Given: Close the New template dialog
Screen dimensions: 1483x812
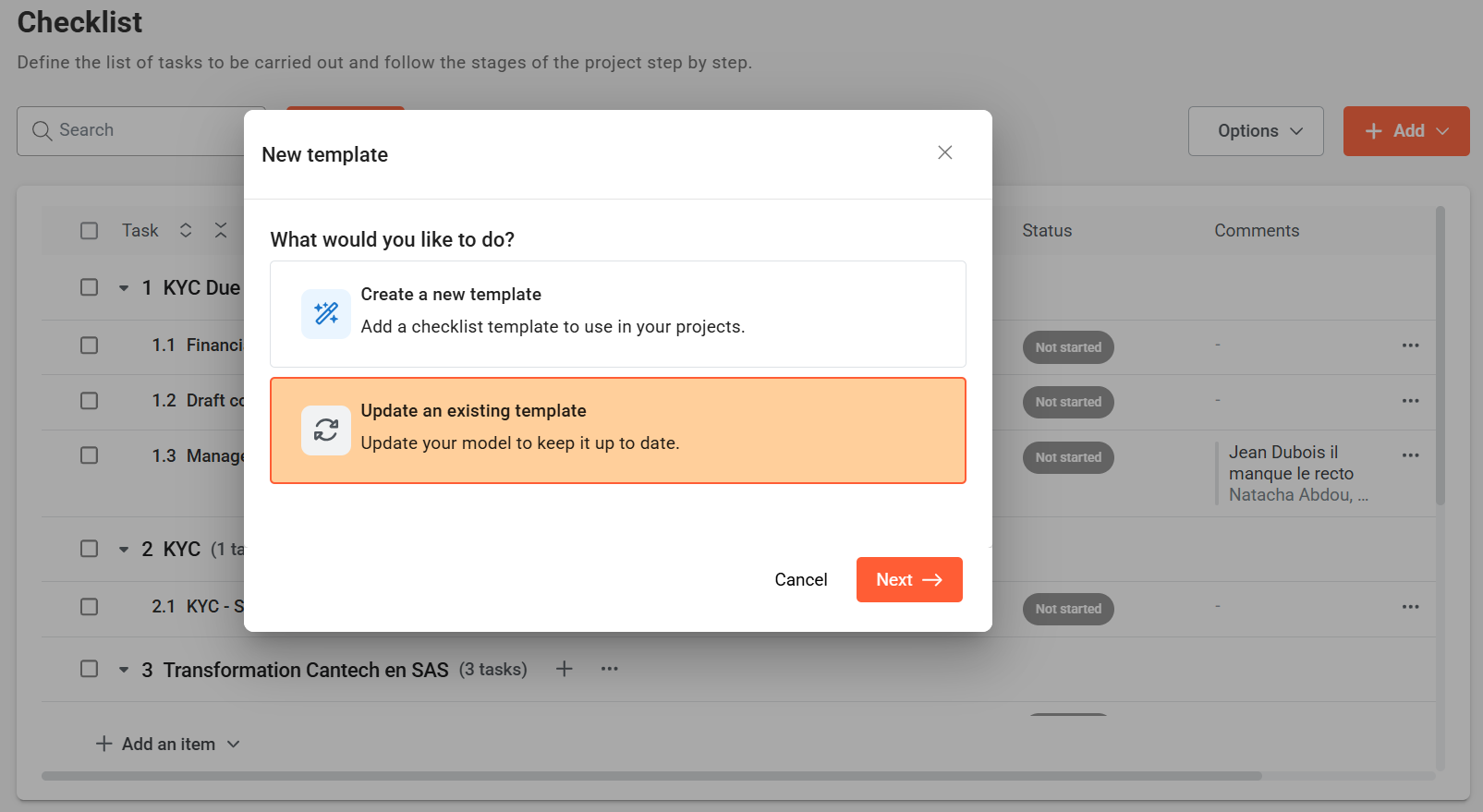Looking at the screenshot, I should pos(944,152).
